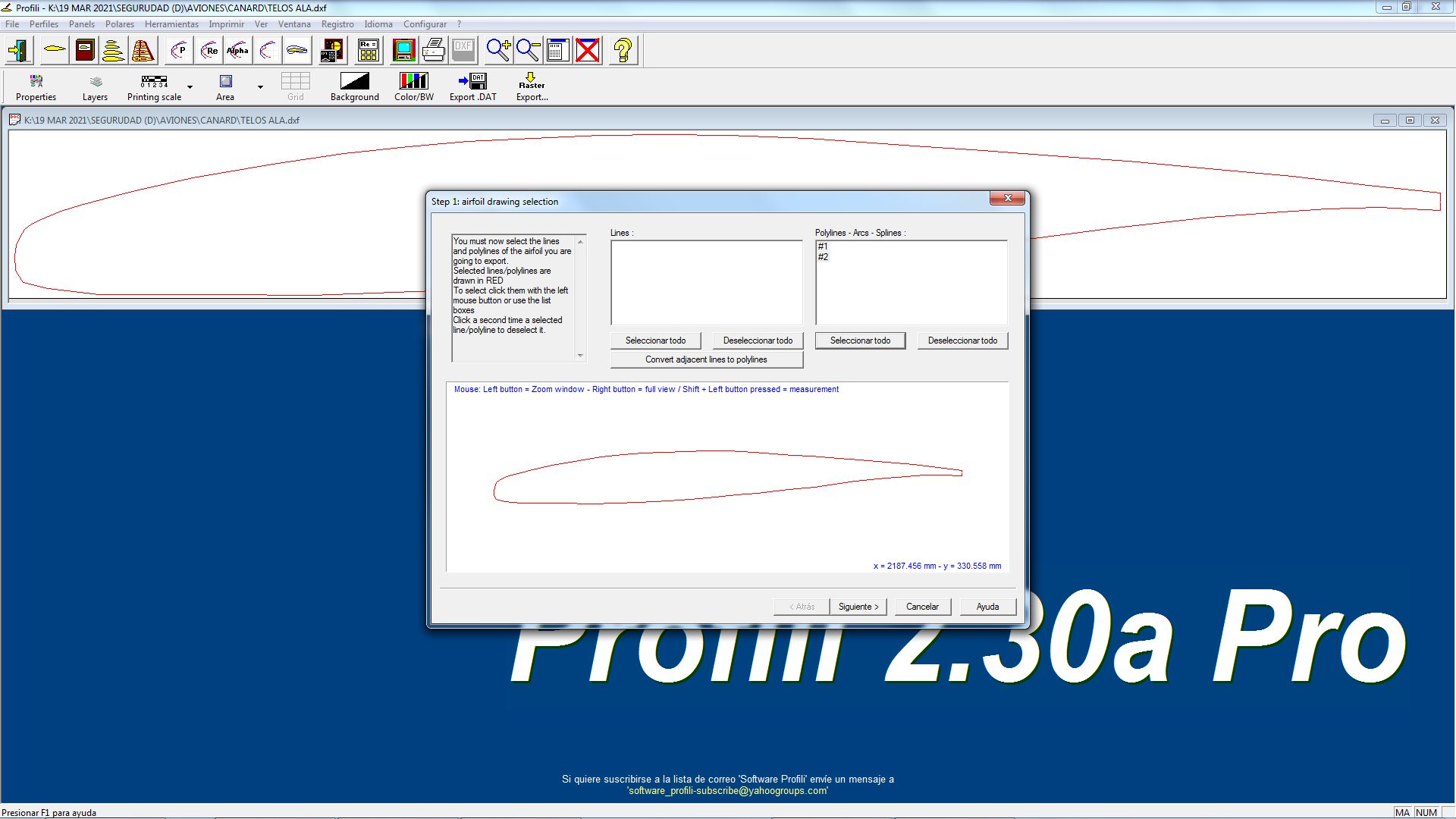Viewport: 1456px width, 819px height.
Task: Click the Siguiente > button
Action: pos(858,607)
